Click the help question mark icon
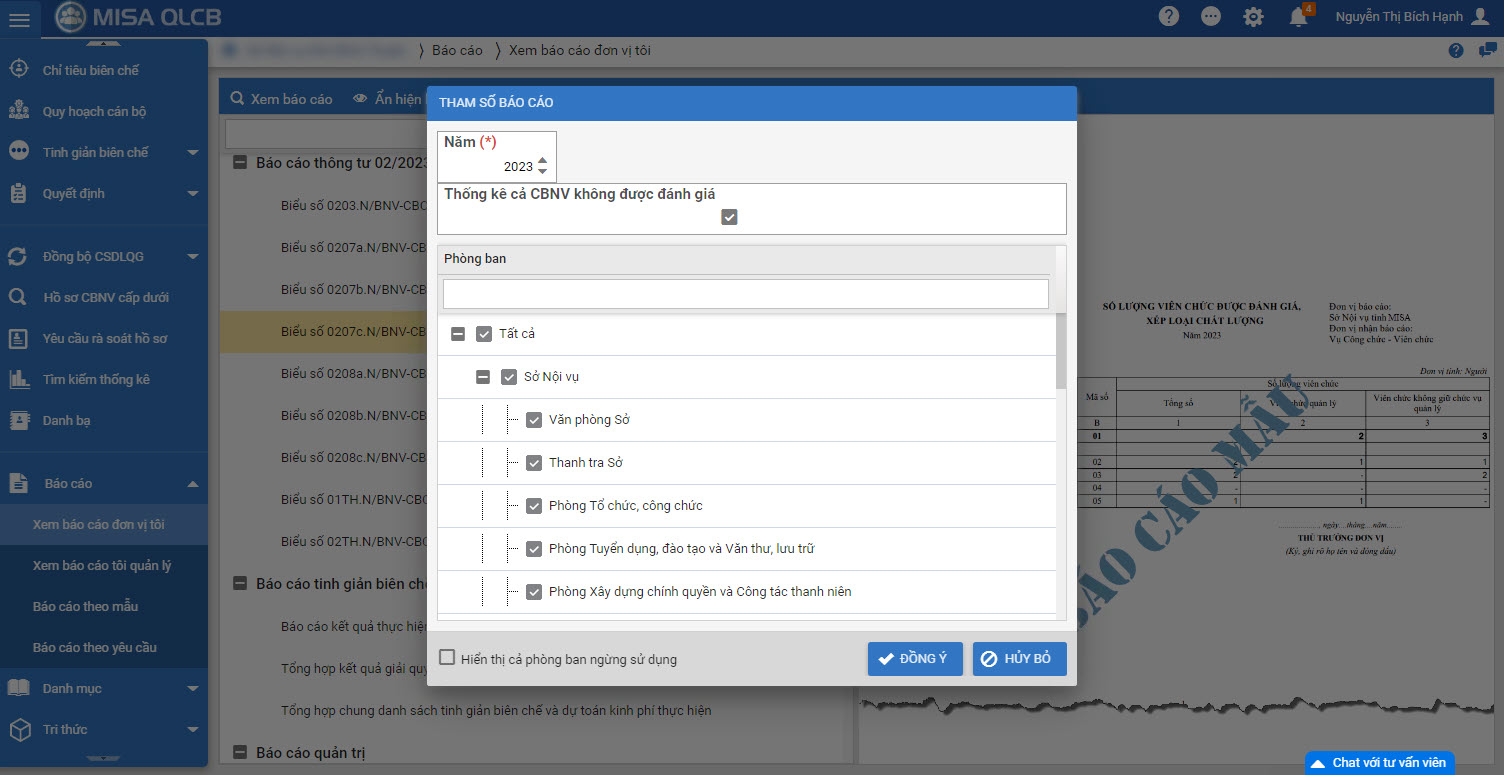Viewport: 1504px width, 775px height. (1168, 17)
